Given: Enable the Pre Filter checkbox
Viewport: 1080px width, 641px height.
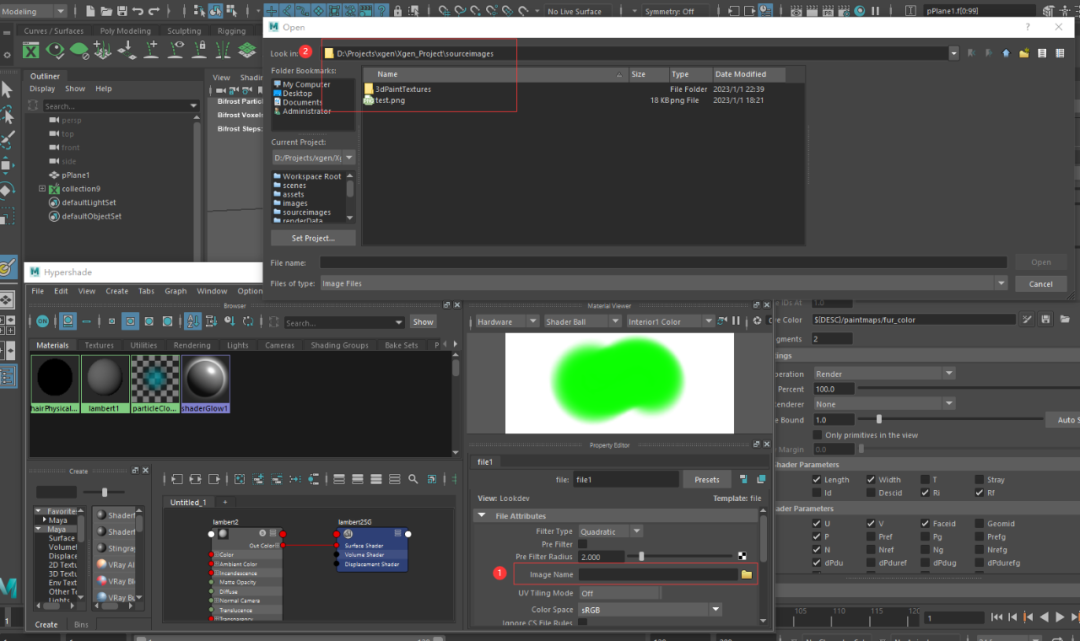Looking at the screenshot, I should click(583, 544).
